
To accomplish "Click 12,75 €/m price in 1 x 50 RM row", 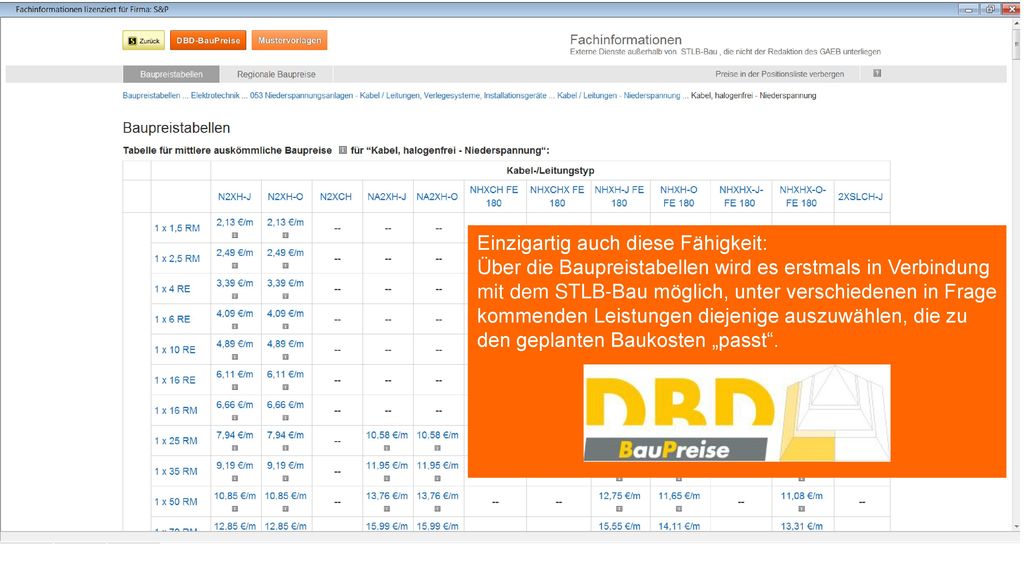I will coord(619,496).
